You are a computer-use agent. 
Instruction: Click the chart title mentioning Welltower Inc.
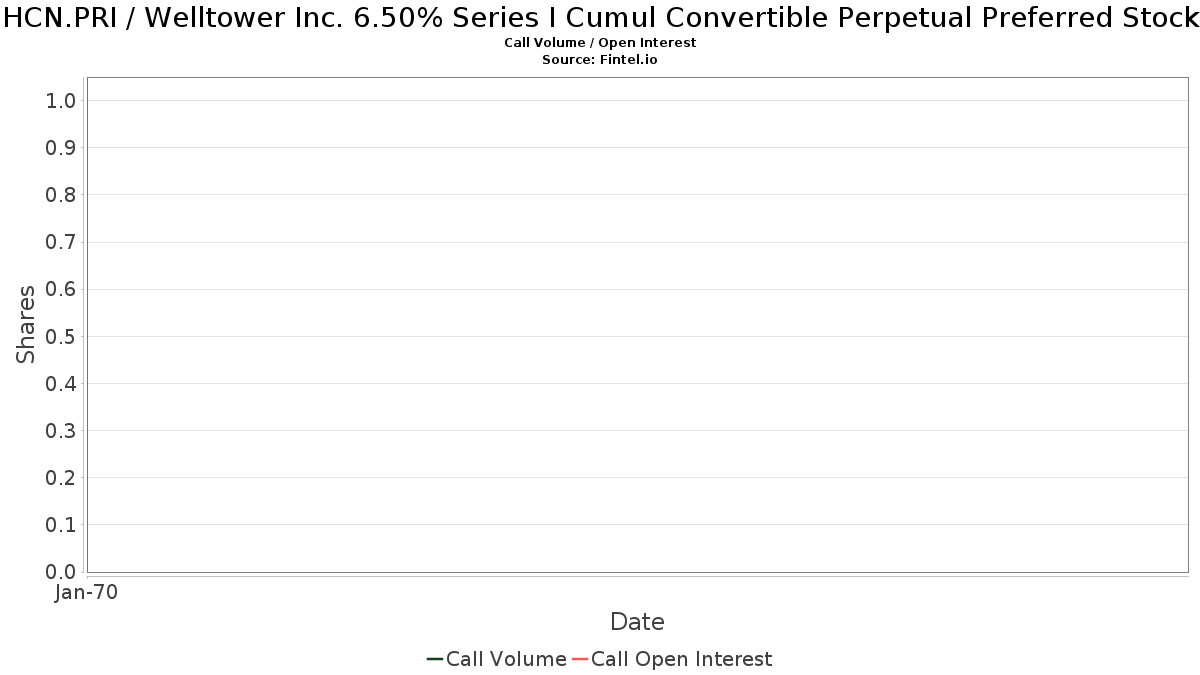(x=600, y=18)
